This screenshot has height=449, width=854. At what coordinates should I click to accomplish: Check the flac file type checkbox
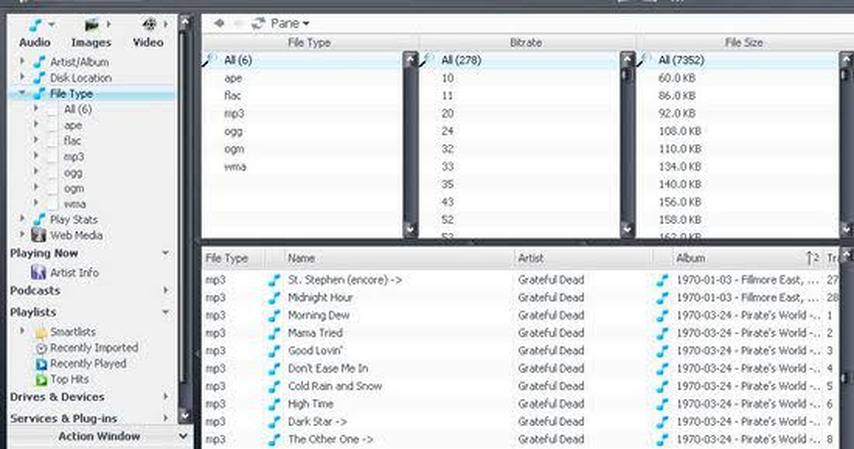tap(52, 141)
